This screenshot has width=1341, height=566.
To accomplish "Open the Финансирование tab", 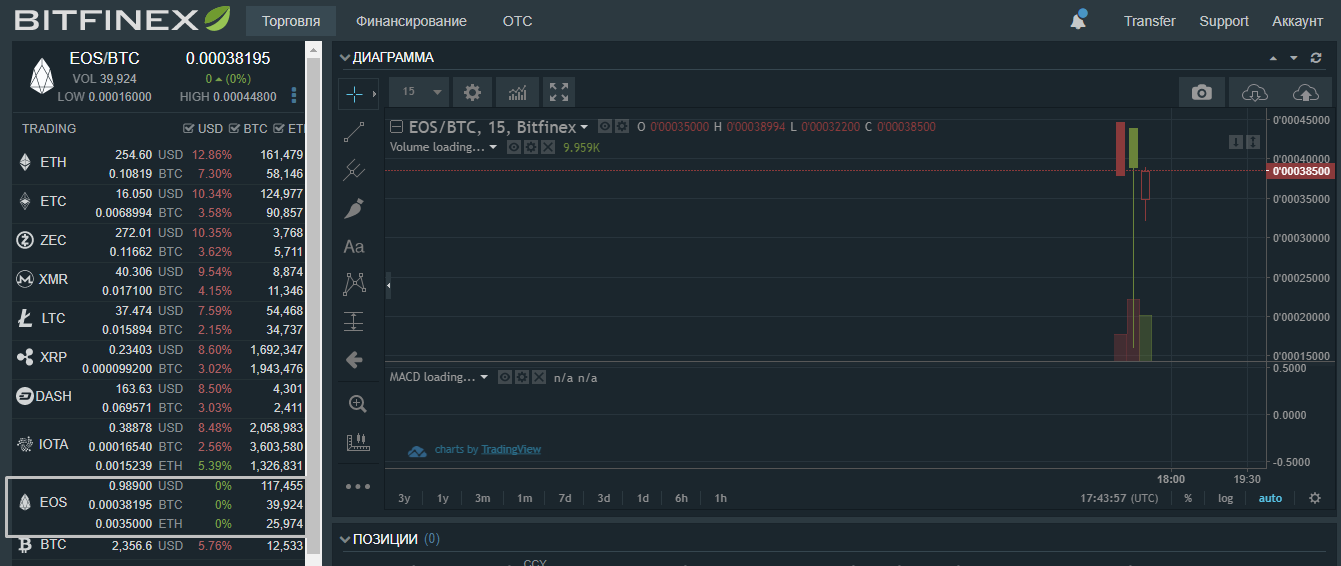I will point(411,21).
